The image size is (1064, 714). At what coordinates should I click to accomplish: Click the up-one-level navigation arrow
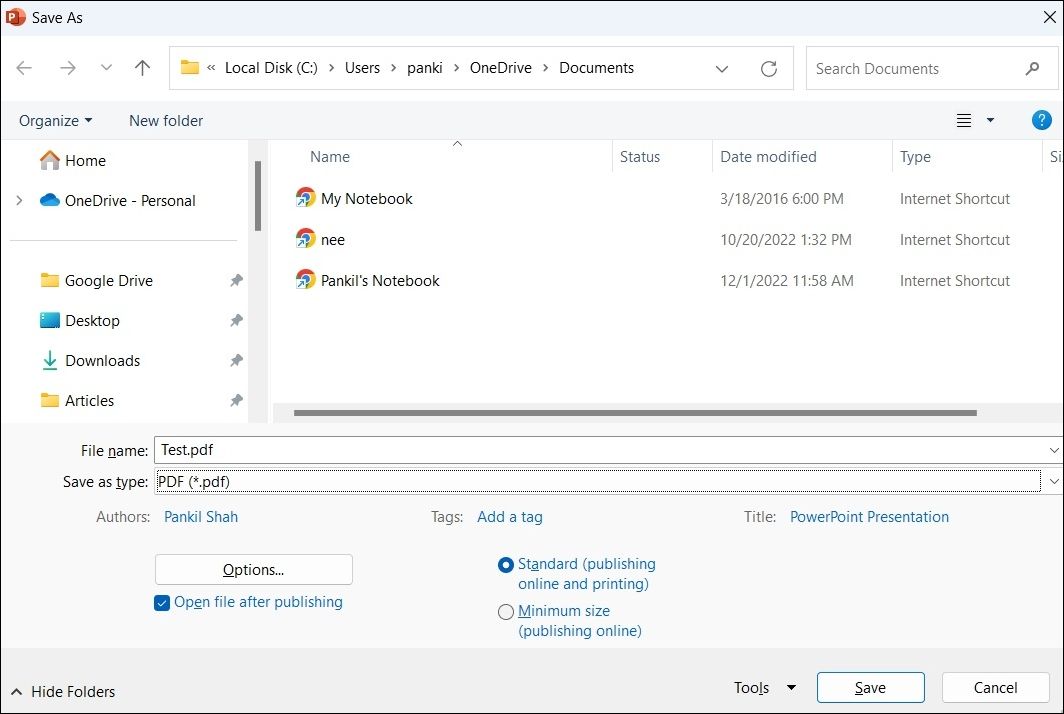(142, 68)
